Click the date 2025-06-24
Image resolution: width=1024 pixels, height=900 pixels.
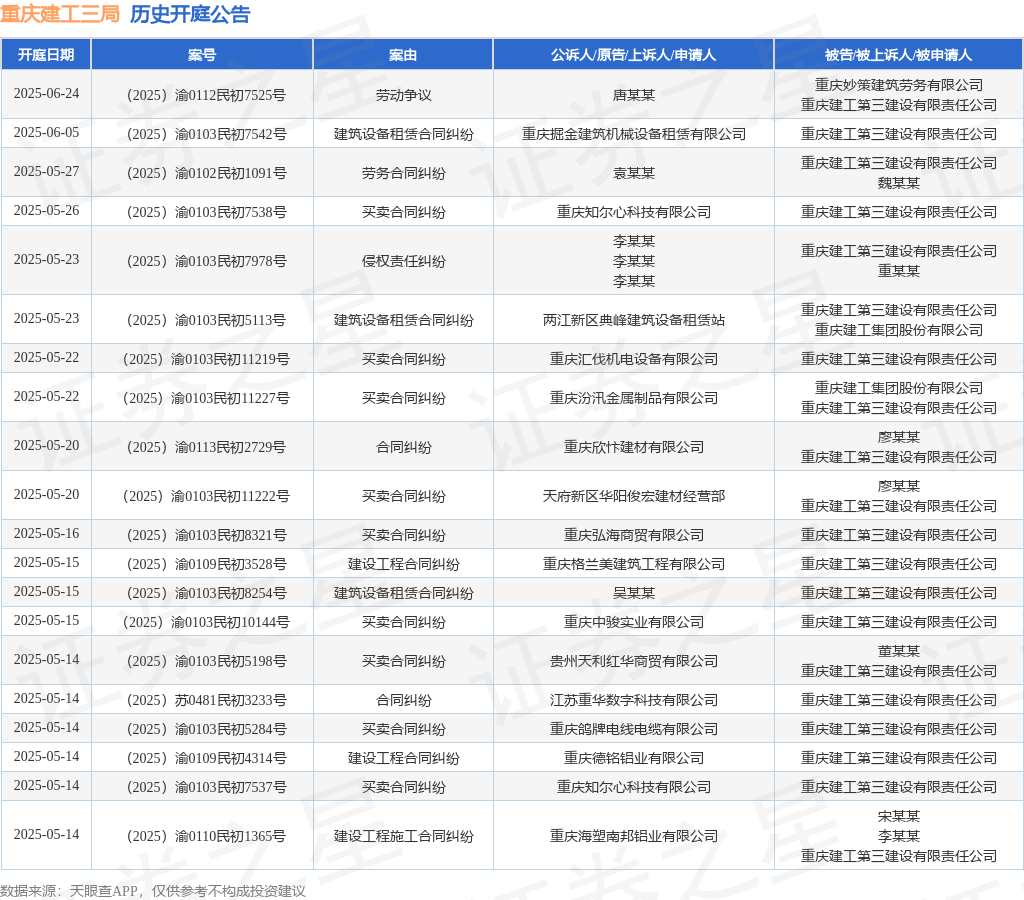[x=46, y=93]
